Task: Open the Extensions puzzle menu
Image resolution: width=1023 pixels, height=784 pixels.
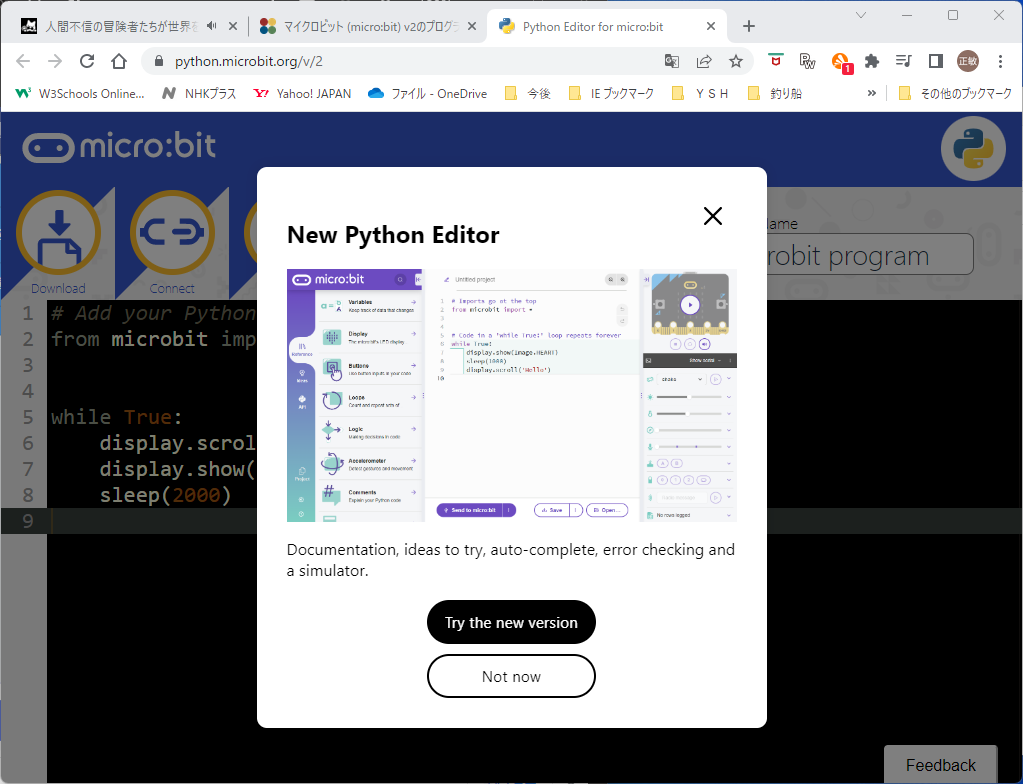Action: (x=872, y=61)
